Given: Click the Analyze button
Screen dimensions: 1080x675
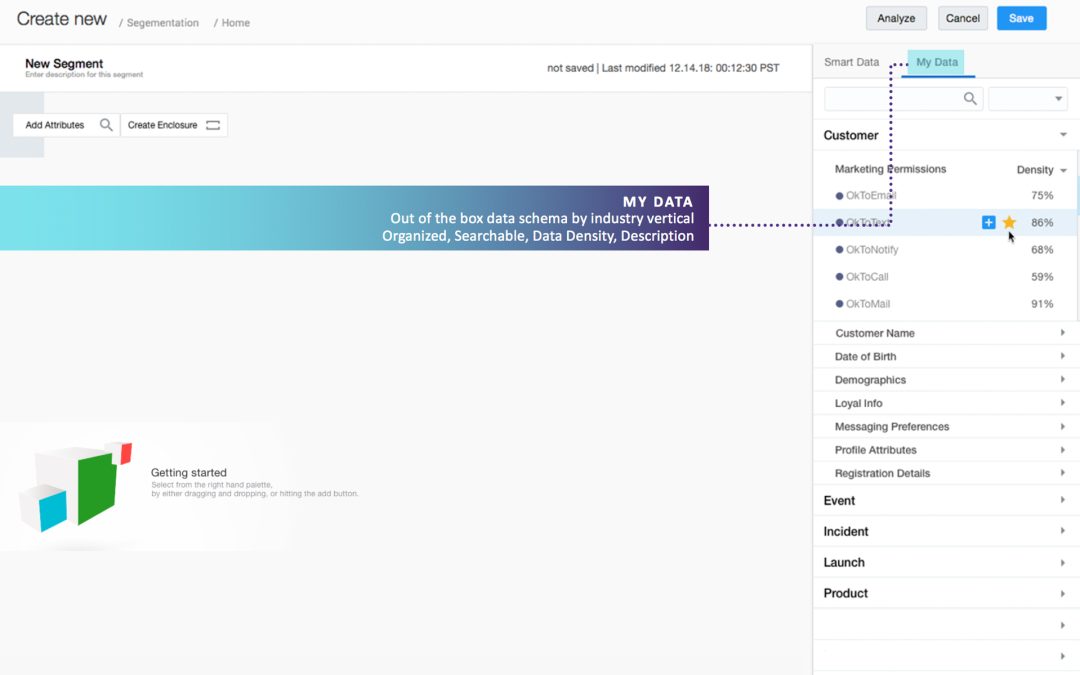Looking at the screenshot, I should [896, 19].
